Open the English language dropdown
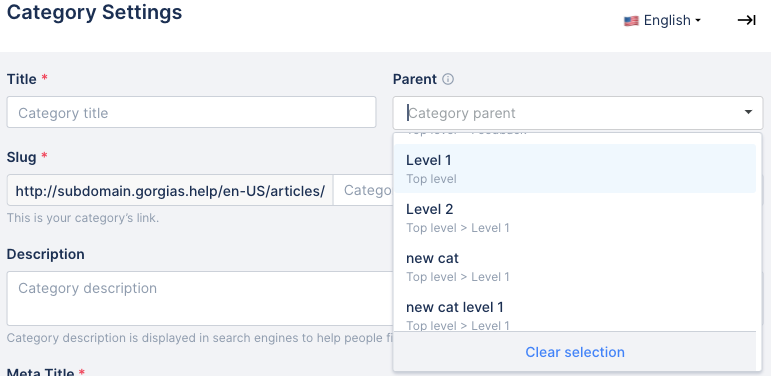 click(x=662, y=21)
